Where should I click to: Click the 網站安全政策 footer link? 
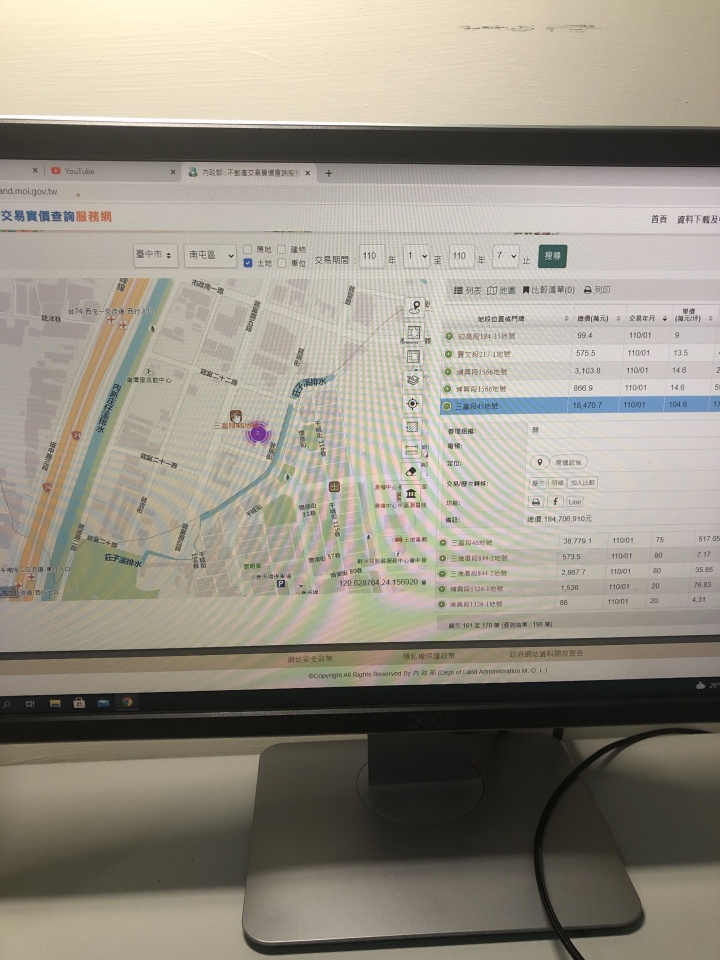pos(310,659)
